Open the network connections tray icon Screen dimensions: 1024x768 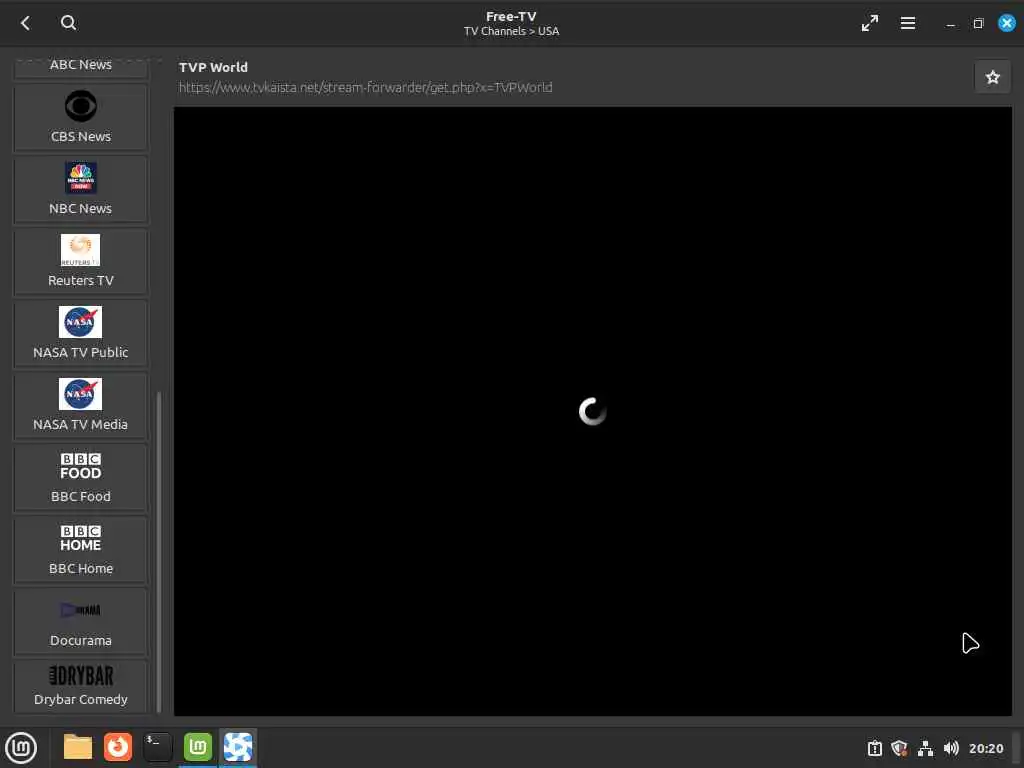[925, 748]
